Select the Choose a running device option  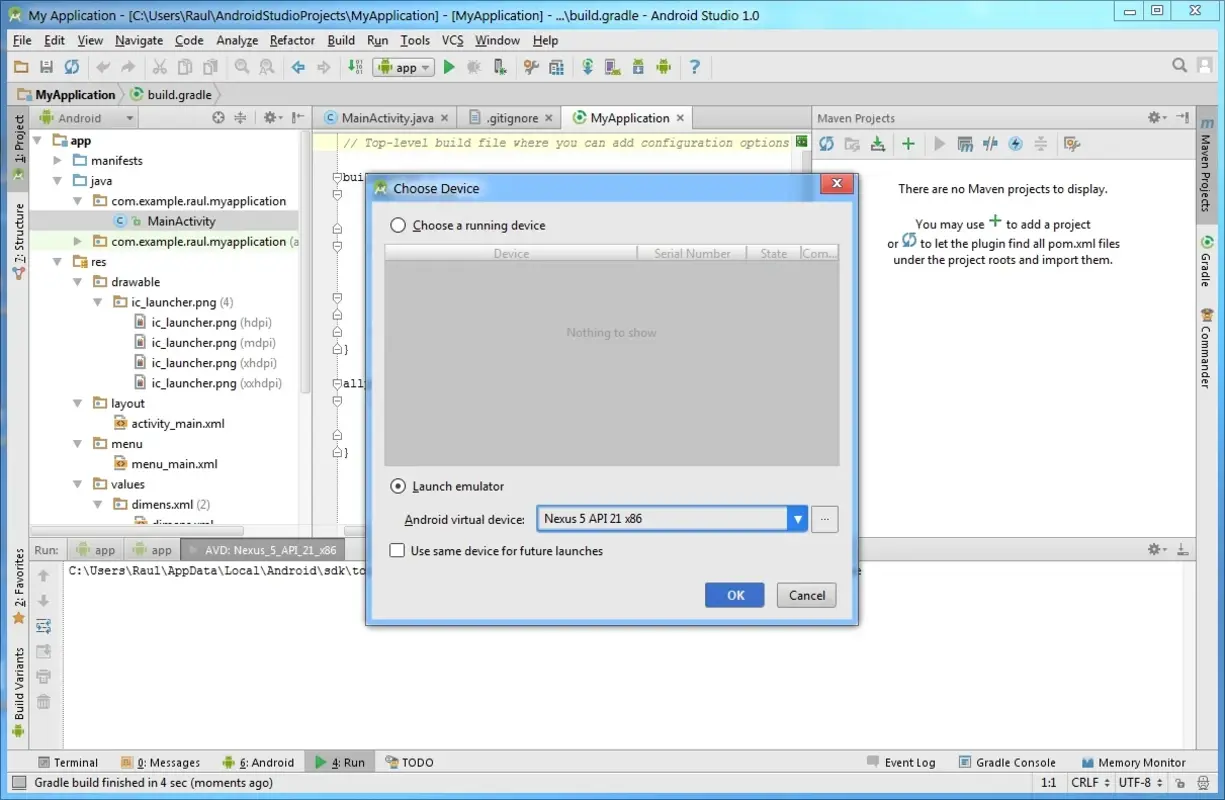point(397,225)
